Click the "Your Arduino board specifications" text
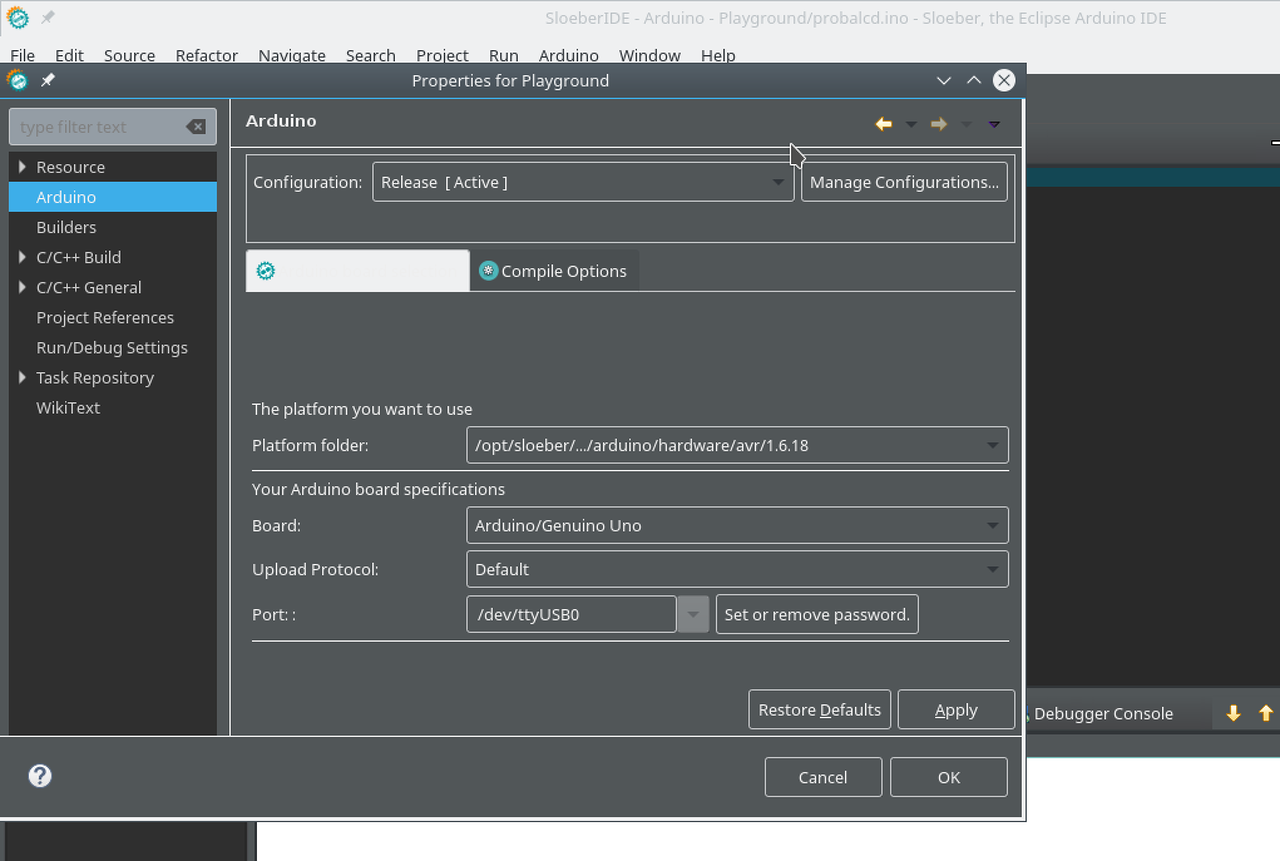Viewport: 1280px width, 861px height. pos(378,489)
